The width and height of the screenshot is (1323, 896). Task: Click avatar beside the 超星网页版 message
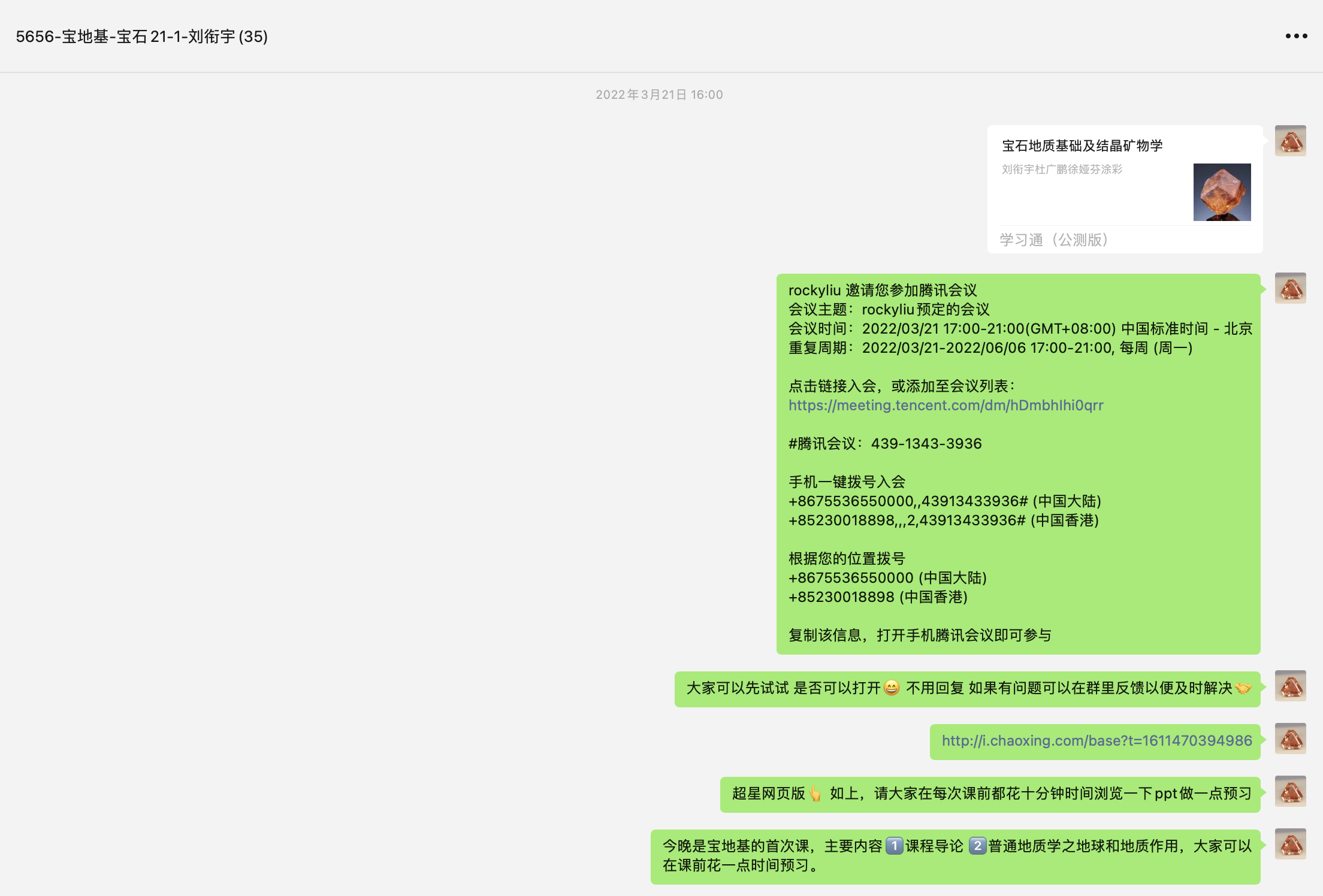coord(1290,791)
